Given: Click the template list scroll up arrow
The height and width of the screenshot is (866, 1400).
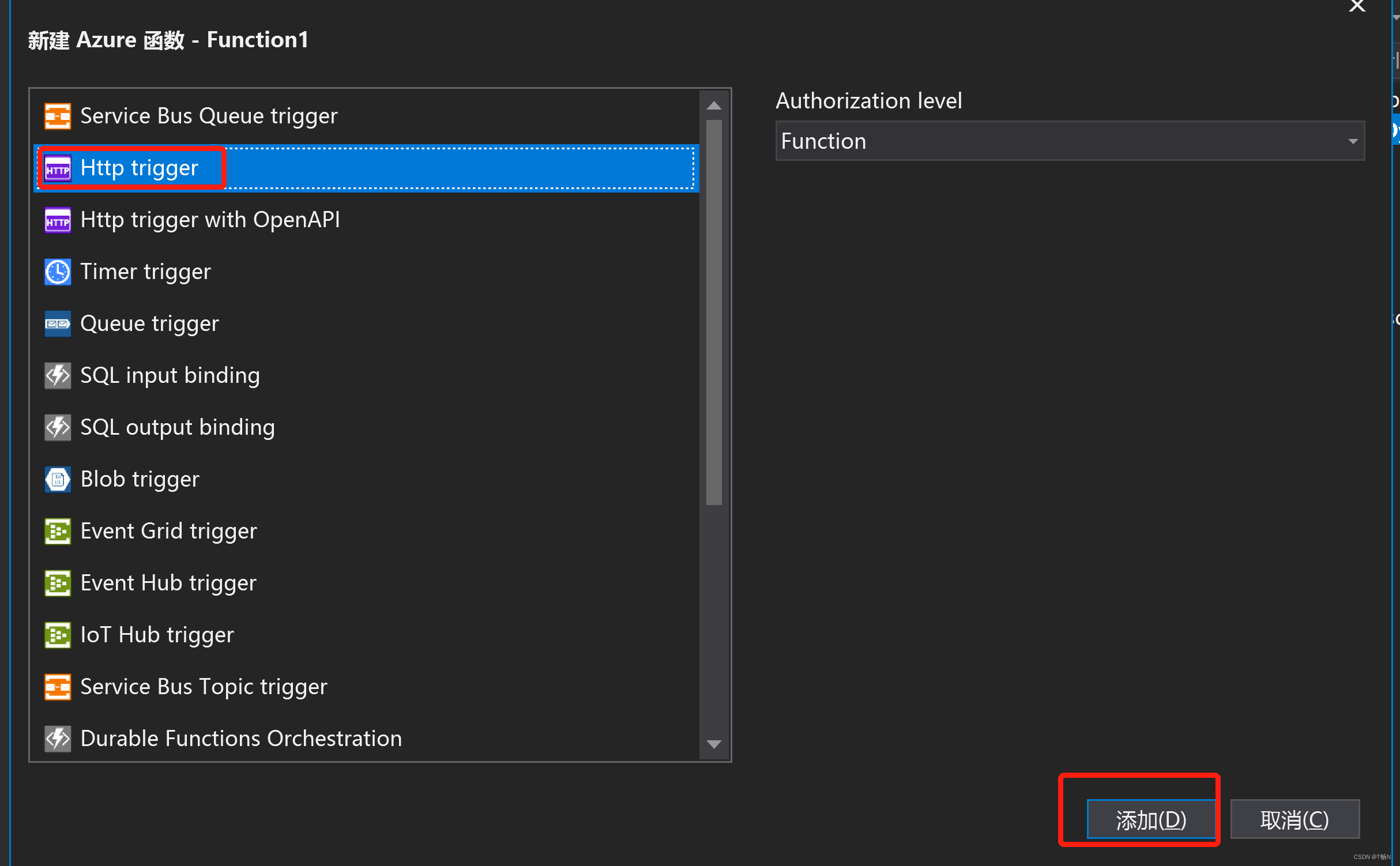Looking at the screenshot, I should [x=714, y=106].
